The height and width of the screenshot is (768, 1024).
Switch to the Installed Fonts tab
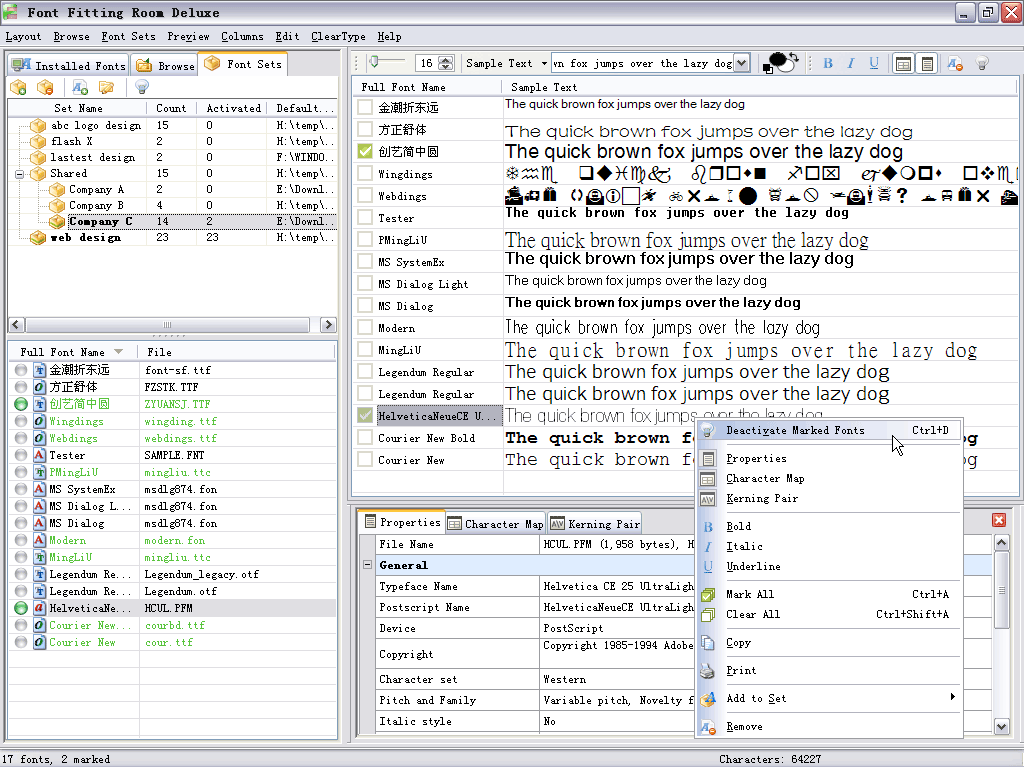69,65
